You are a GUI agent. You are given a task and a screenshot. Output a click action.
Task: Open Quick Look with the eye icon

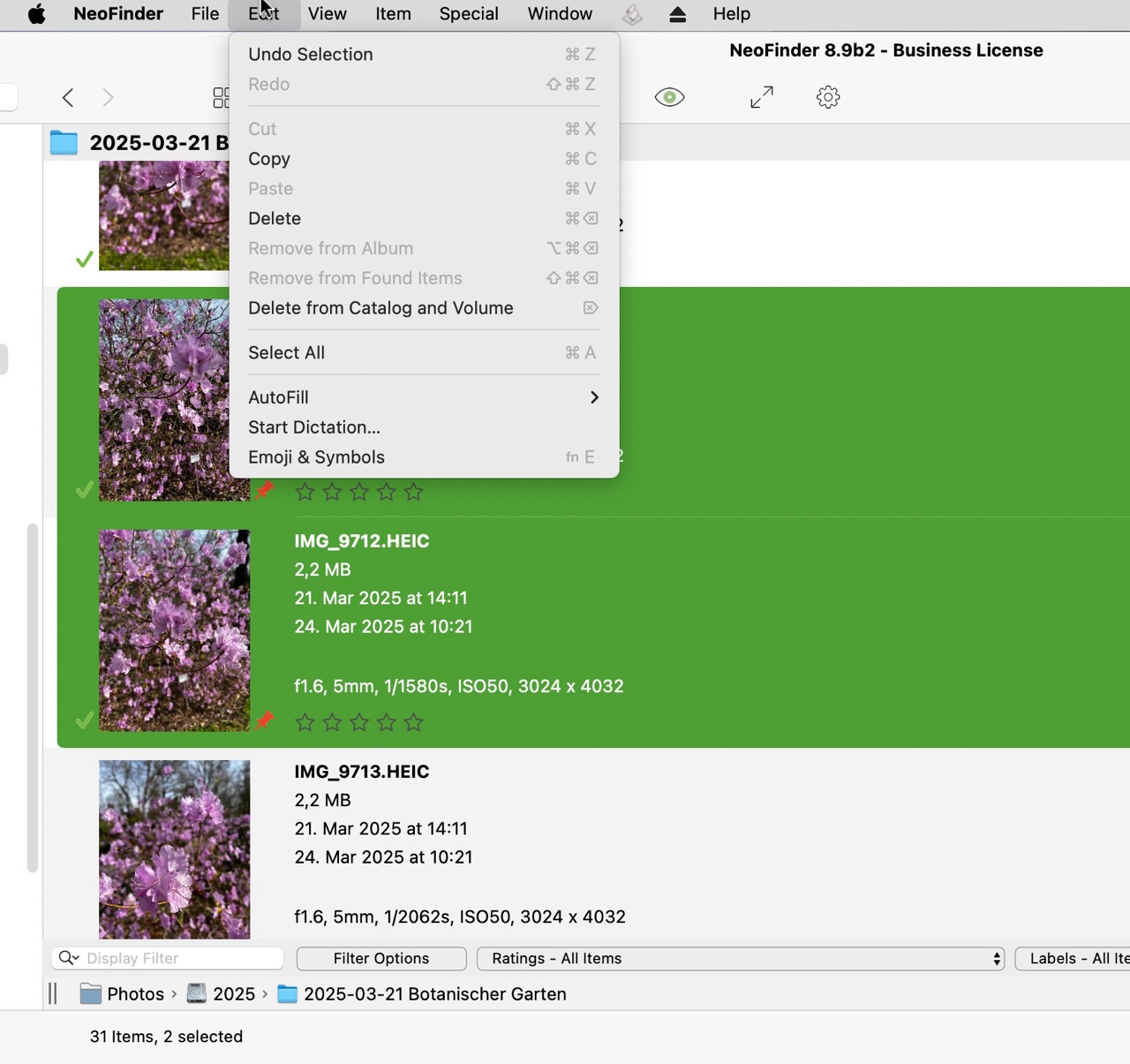[670, 97]
